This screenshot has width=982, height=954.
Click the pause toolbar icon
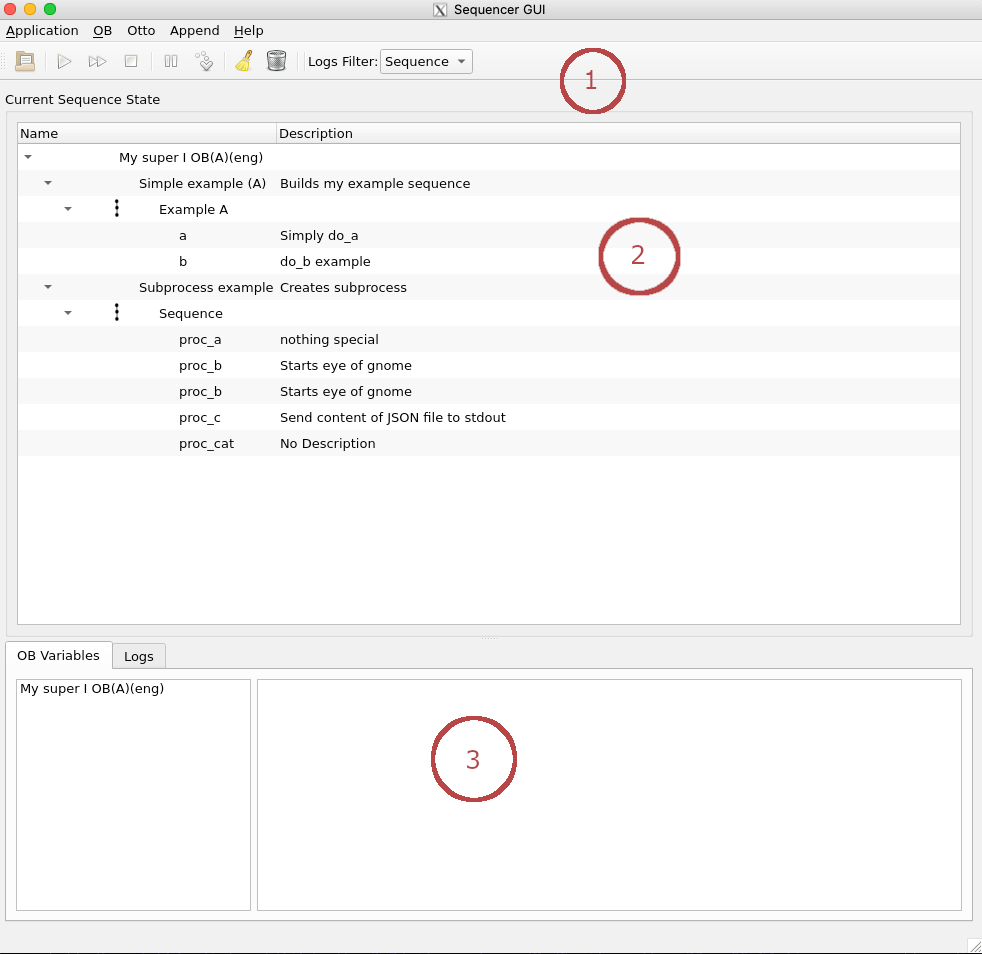170,61
